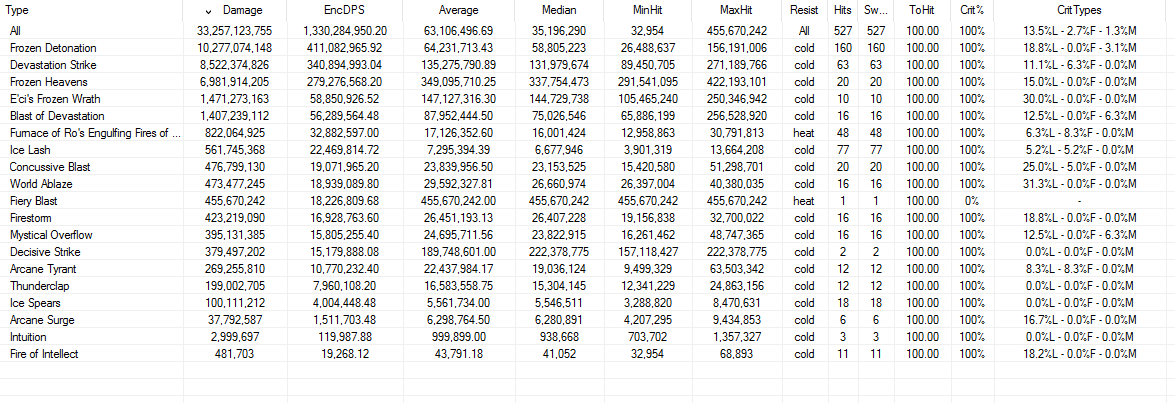Click the Hits column header
This screenshot has height=403, width=1175.
pos(842,11)
